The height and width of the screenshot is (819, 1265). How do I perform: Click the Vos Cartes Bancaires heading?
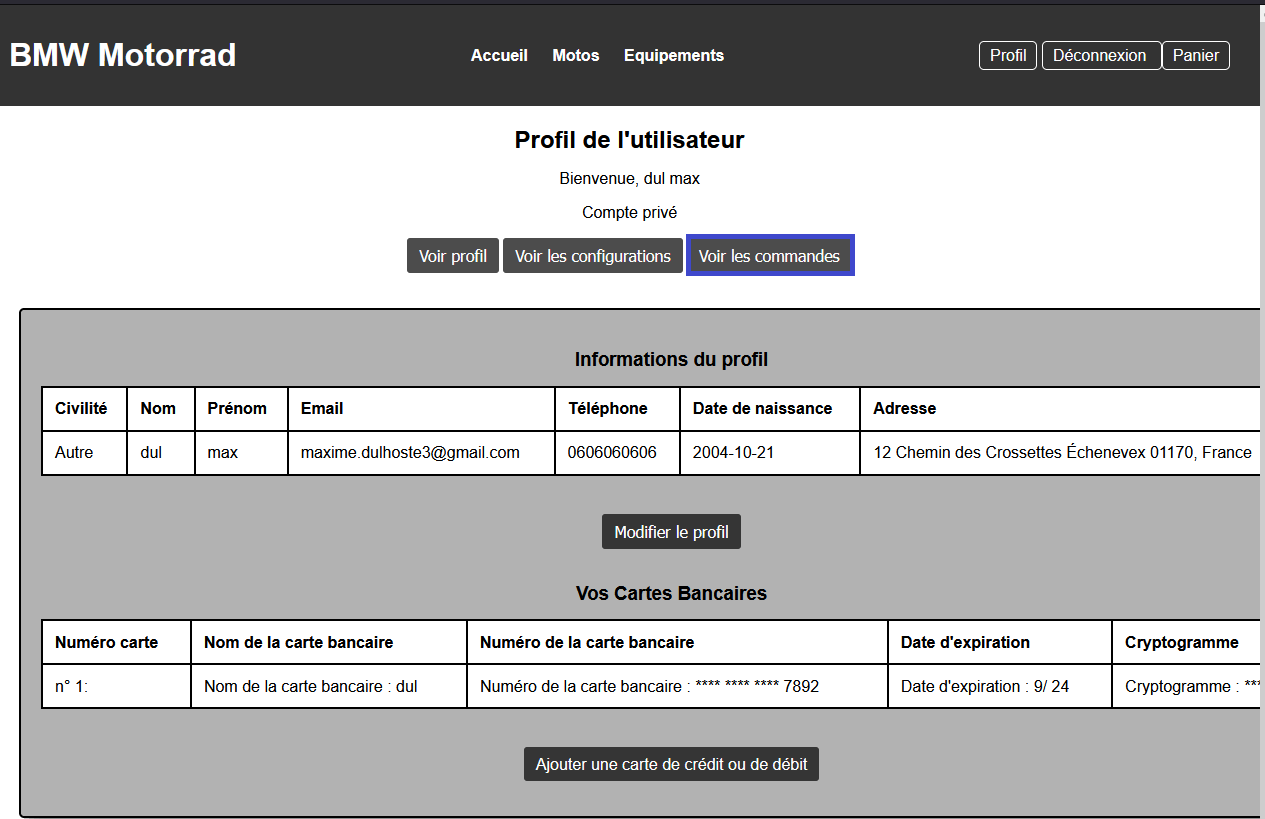(671, 593)
